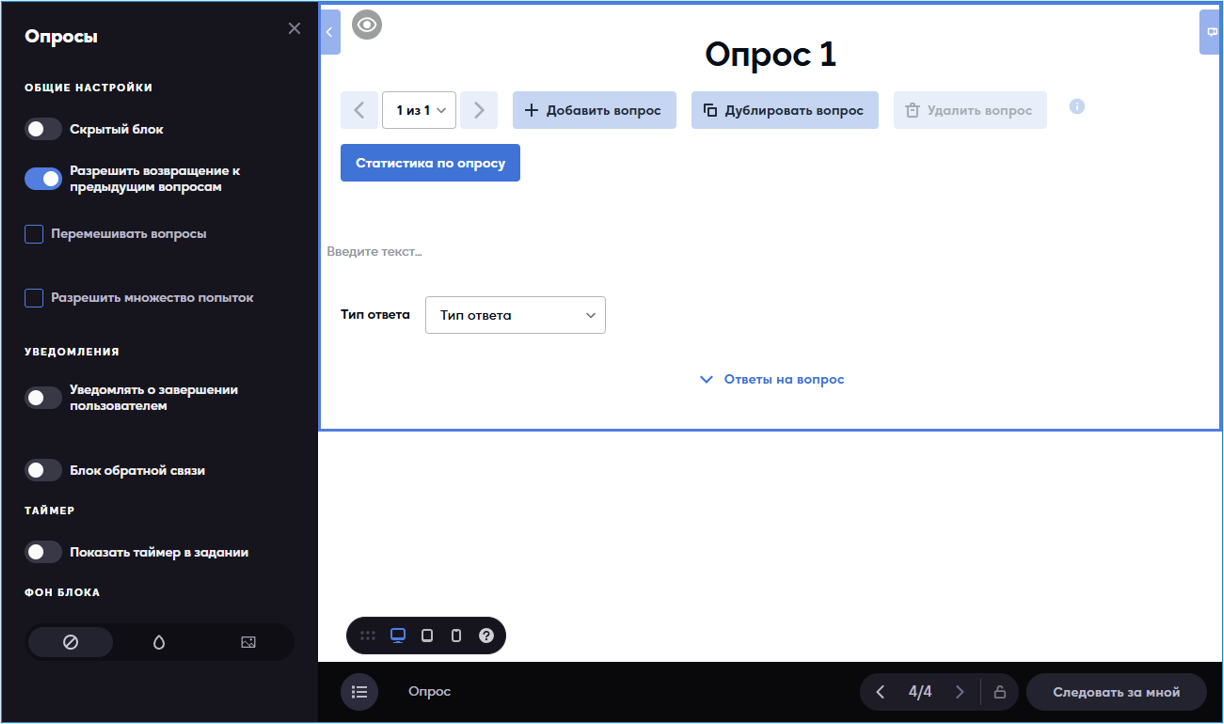Screen dimensions: 1224x724
Task: Open Статистика по опросу
Action: click(x=430, y=163)
